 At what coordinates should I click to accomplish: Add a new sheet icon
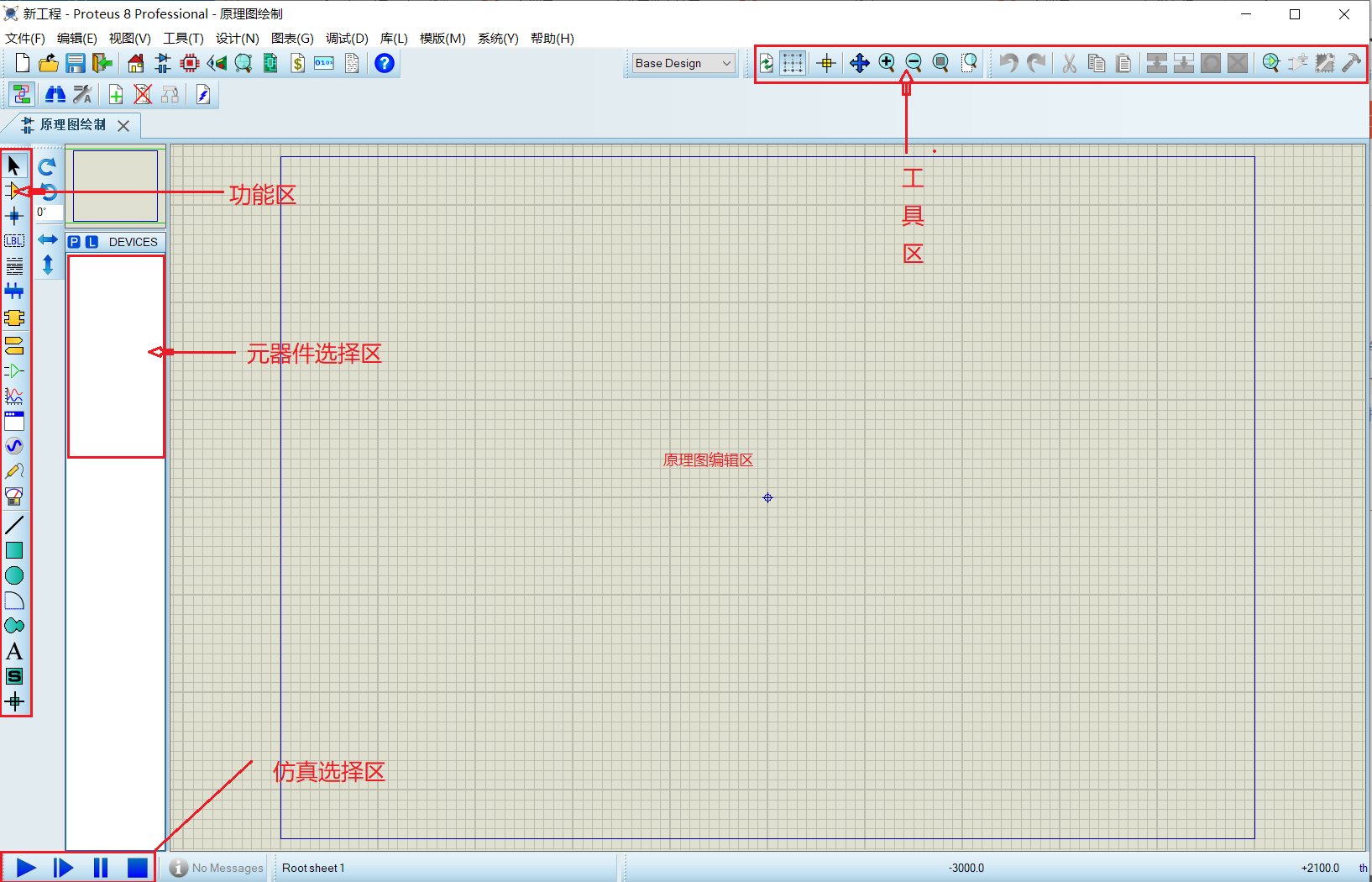[116, 94]
